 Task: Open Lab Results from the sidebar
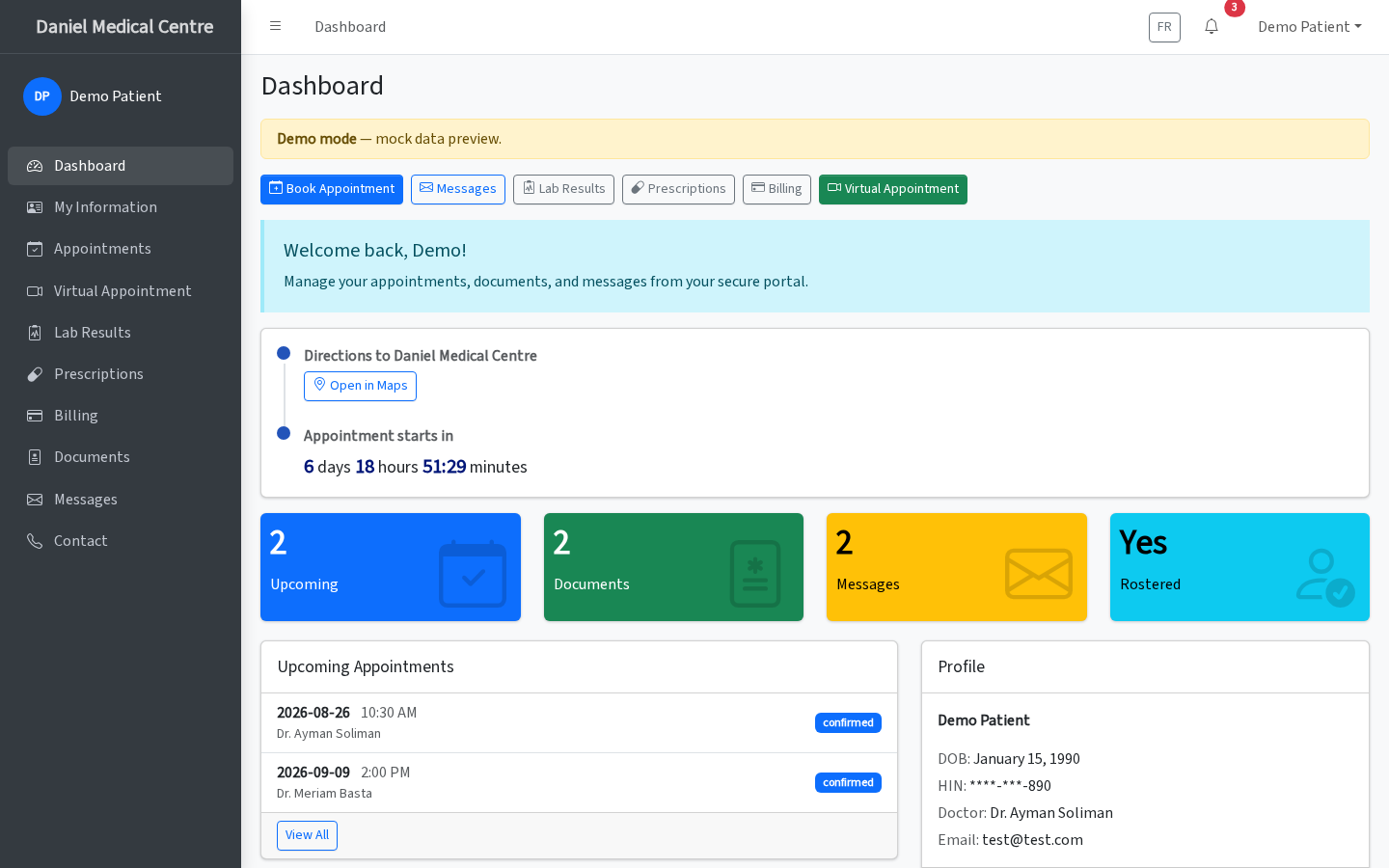[x=121, y=333]
